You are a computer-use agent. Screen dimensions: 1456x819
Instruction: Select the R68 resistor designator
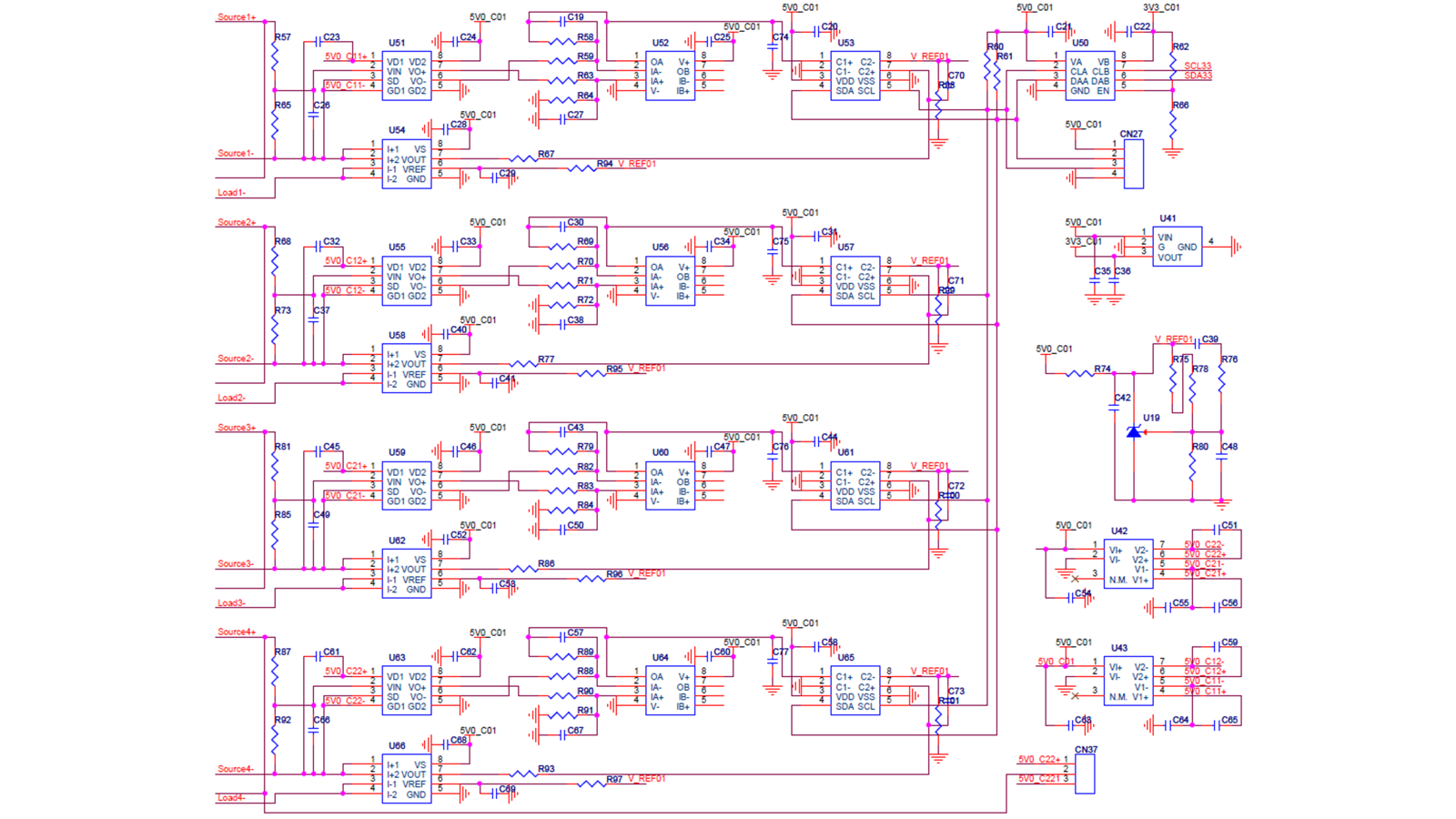click(x=283, y=242)
